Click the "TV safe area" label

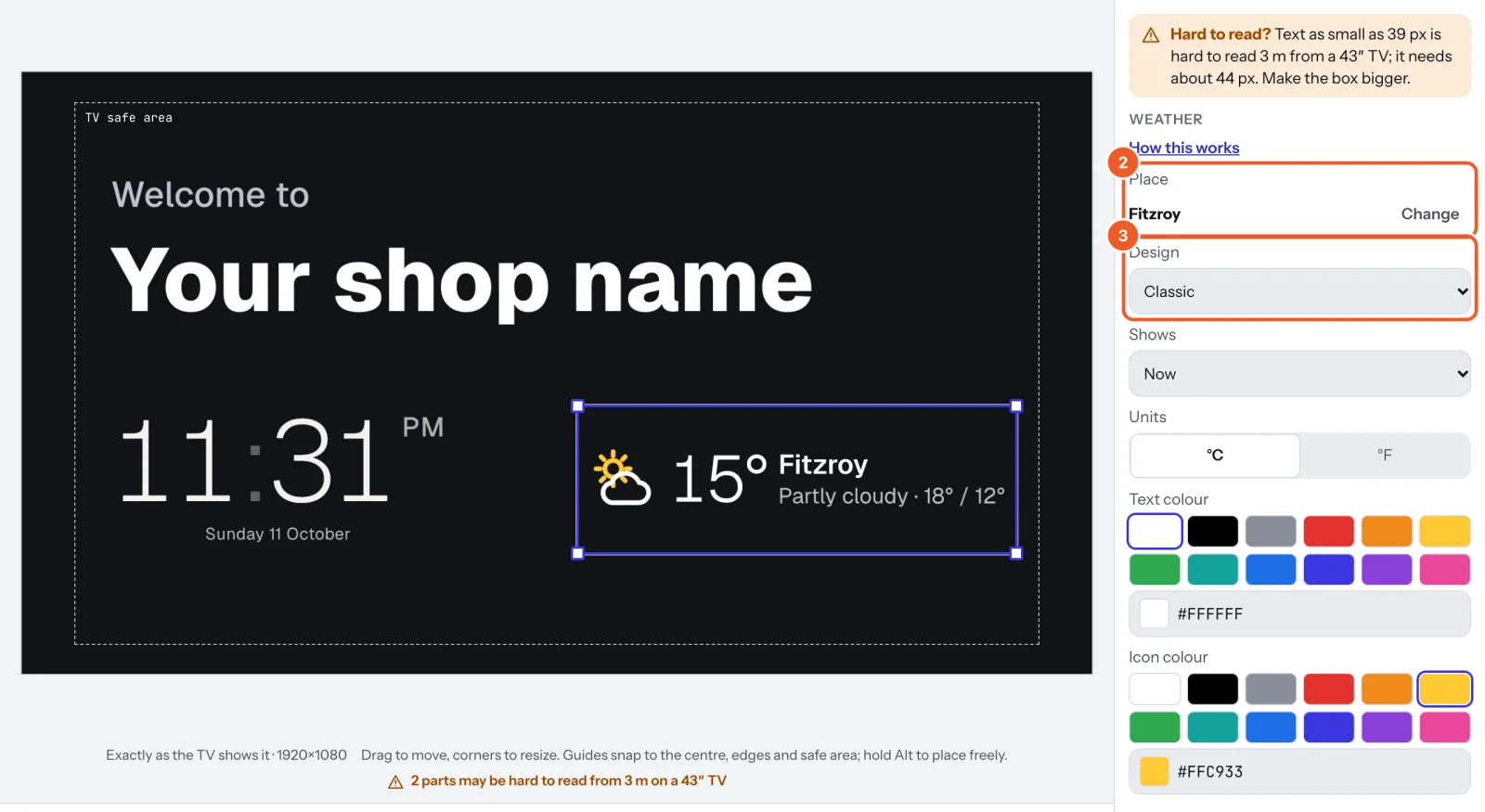pyautogui.click(x=129, y=118)
